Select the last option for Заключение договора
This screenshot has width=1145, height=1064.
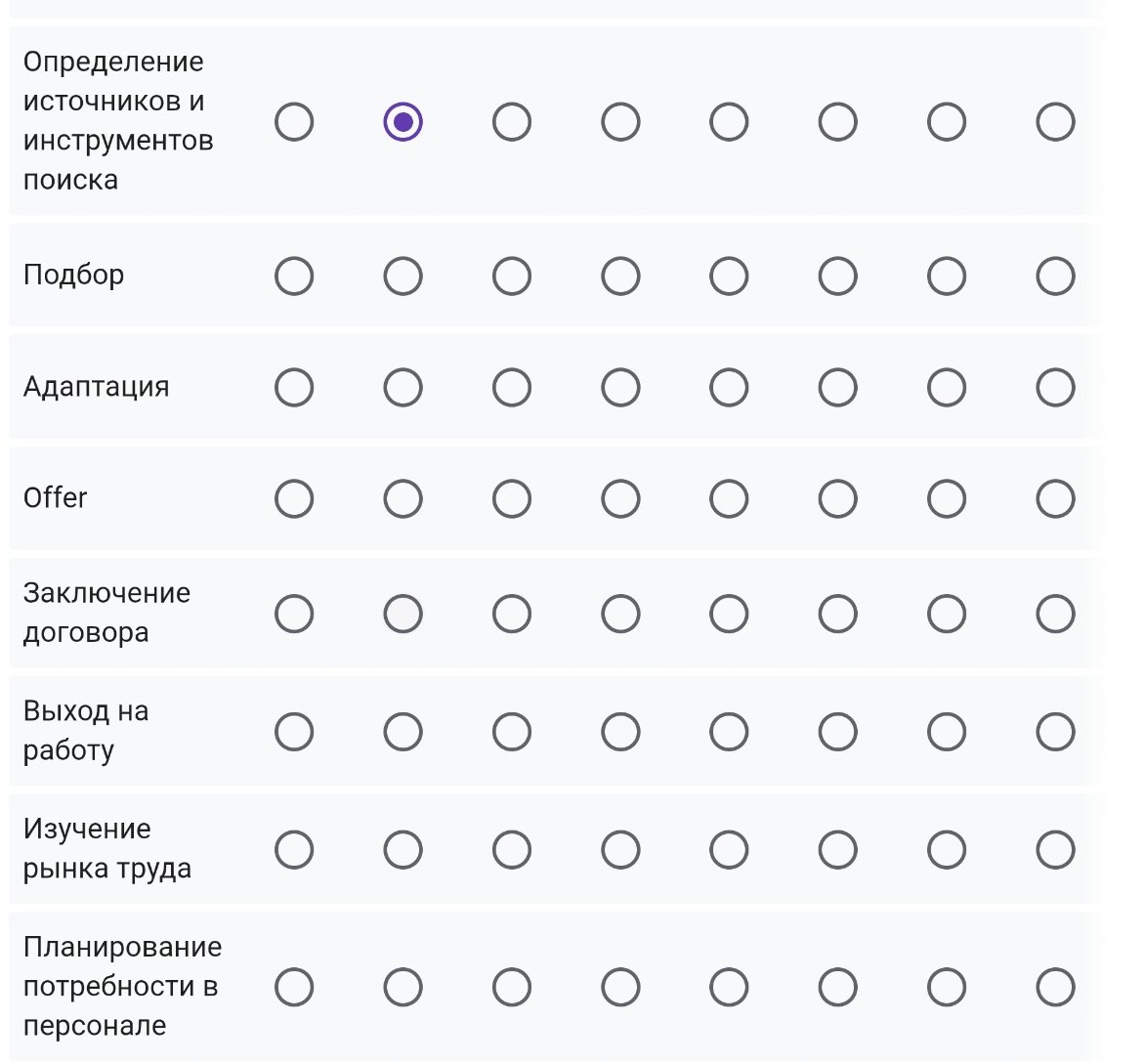pyautogui.click(x=1054, y=613)
